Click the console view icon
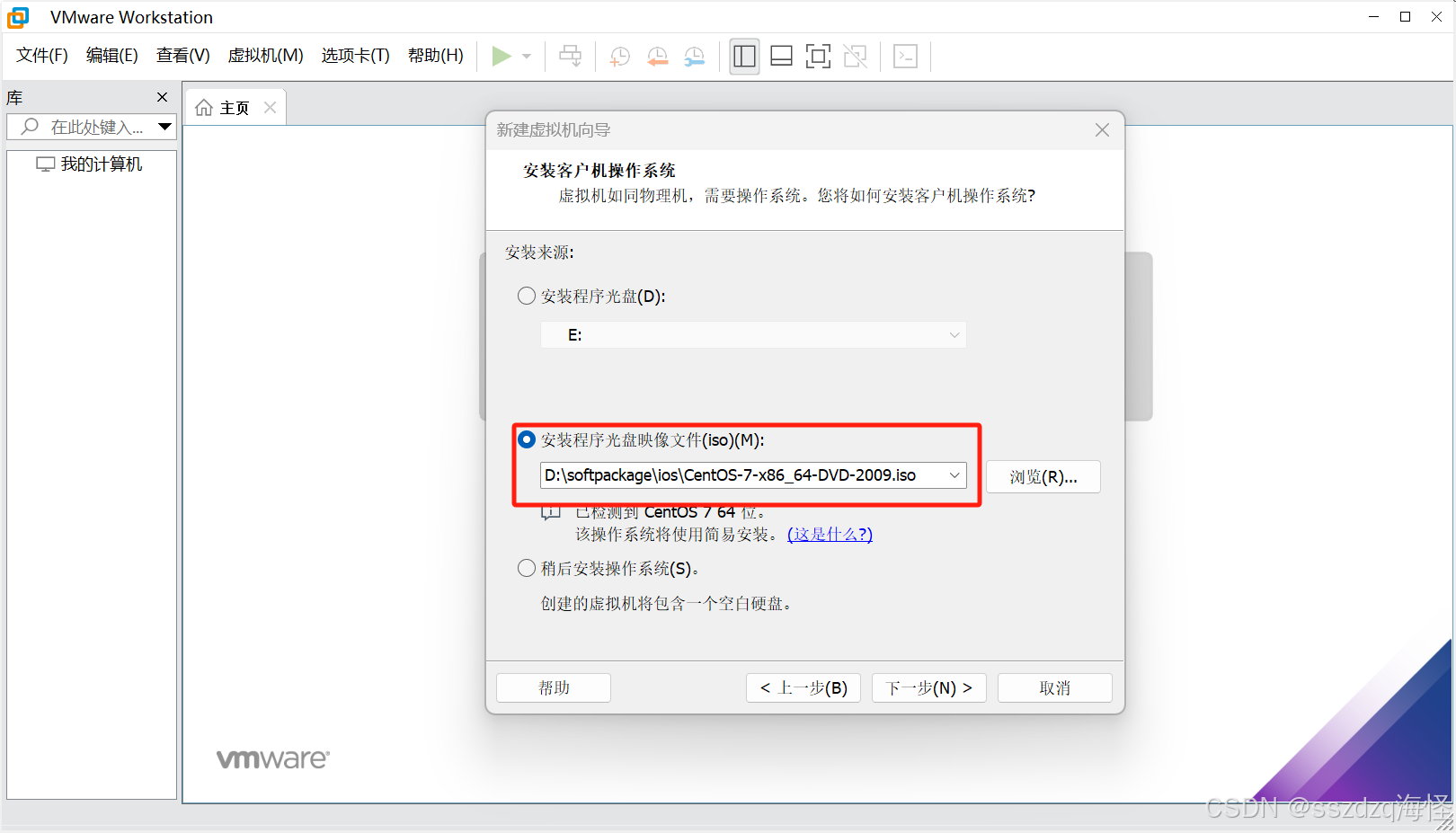This screenshot has height=833, width=1456. pyautogui.click(x=905, y=57)
